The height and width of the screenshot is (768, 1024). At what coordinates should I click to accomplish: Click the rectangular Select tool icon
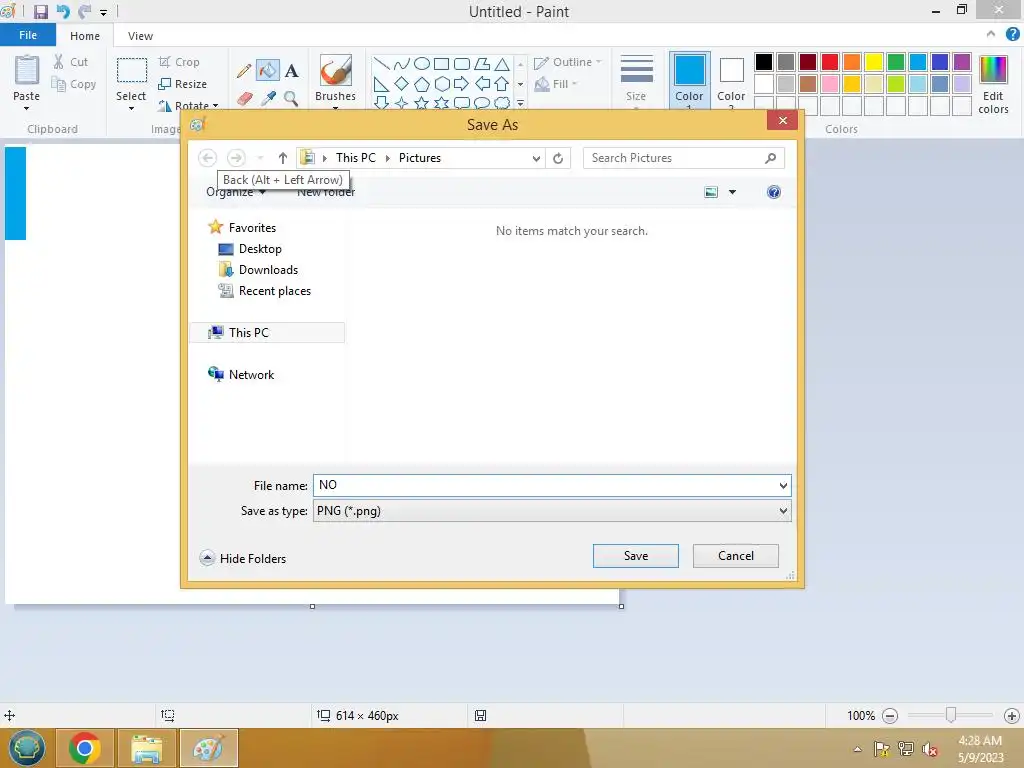(x=131, y=71)
